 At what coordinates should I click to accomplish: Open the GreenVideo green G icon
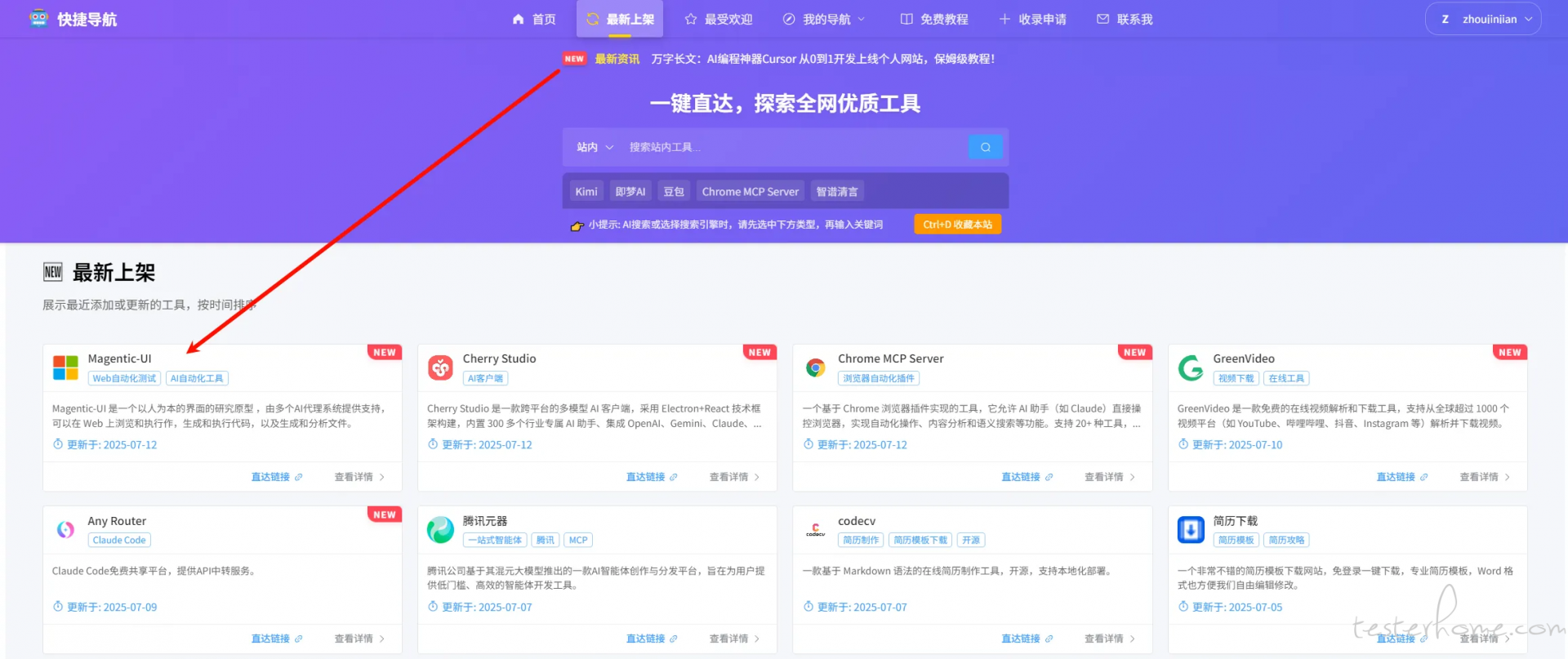pos(1191,367)
